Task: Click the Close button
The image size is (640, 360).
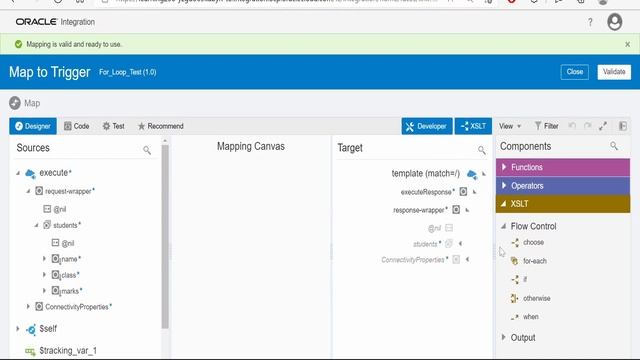Action: (x=574, y=72)
